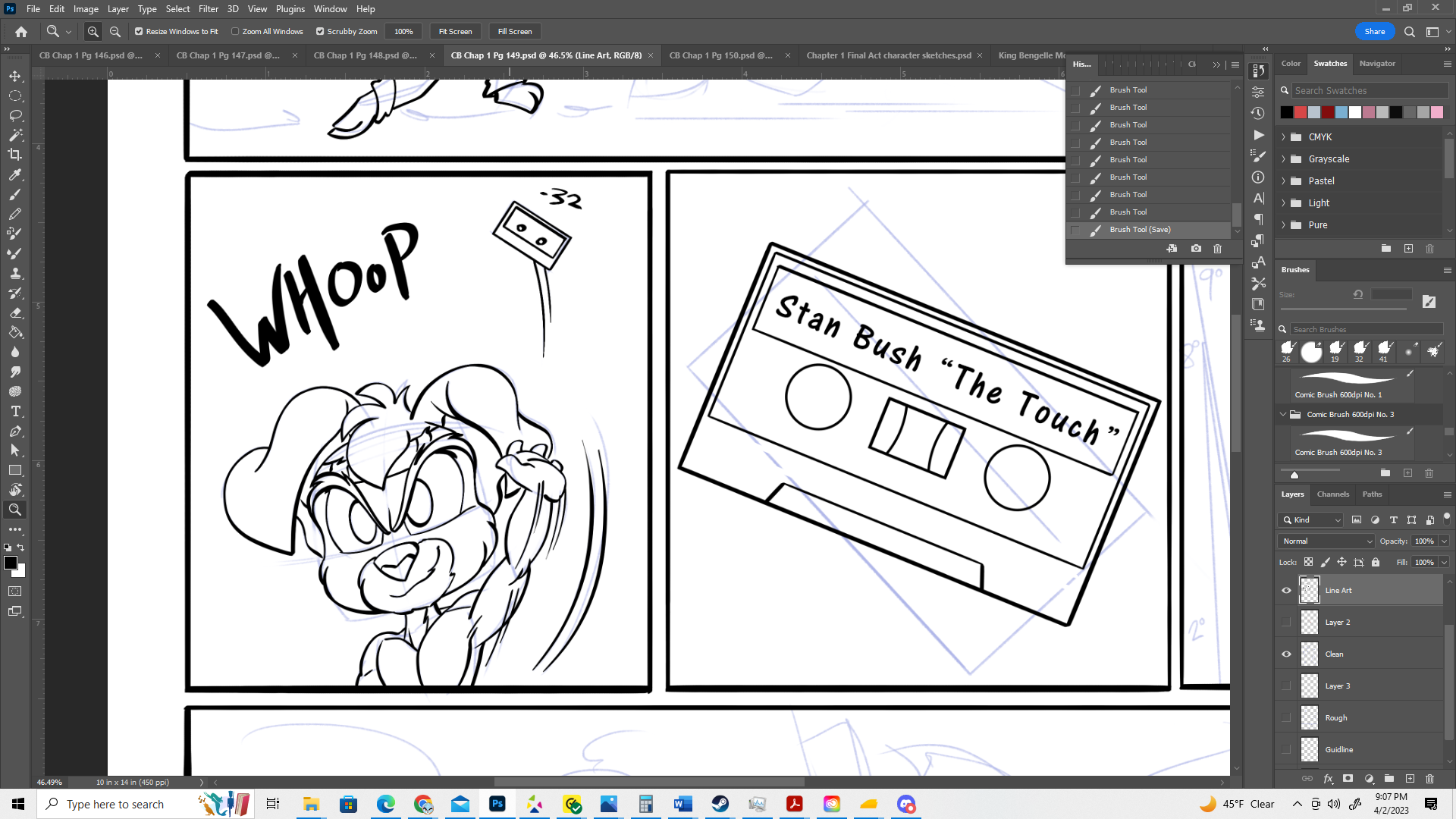The width and height of the screenshot is (1456, 819).
Task: Open the blend mode dropdown set to Normal
Action: click(x=1325, y=541)
